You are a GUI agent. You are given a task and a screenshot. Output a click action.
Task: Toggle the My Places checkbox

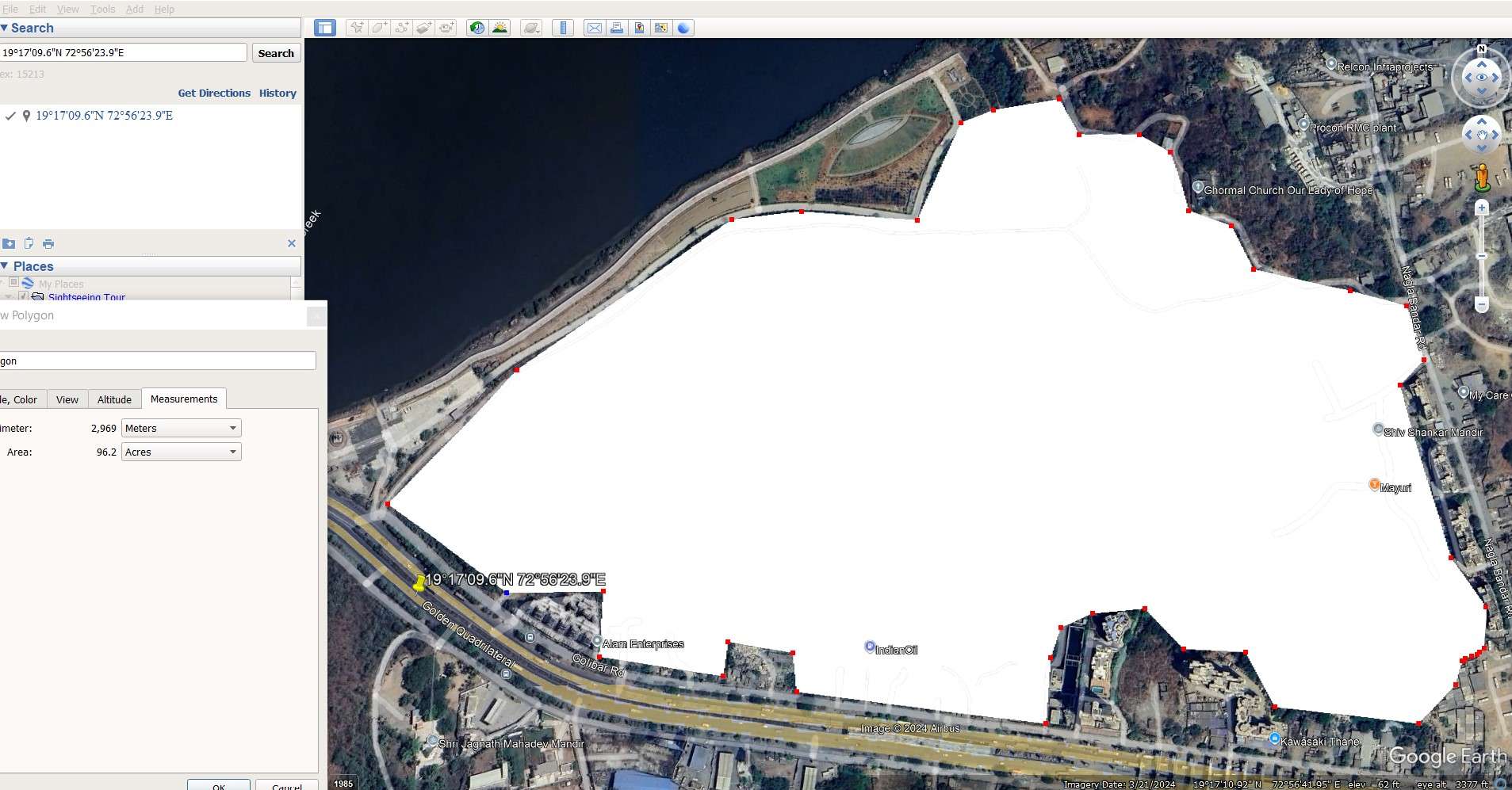[x=13, y=283]
